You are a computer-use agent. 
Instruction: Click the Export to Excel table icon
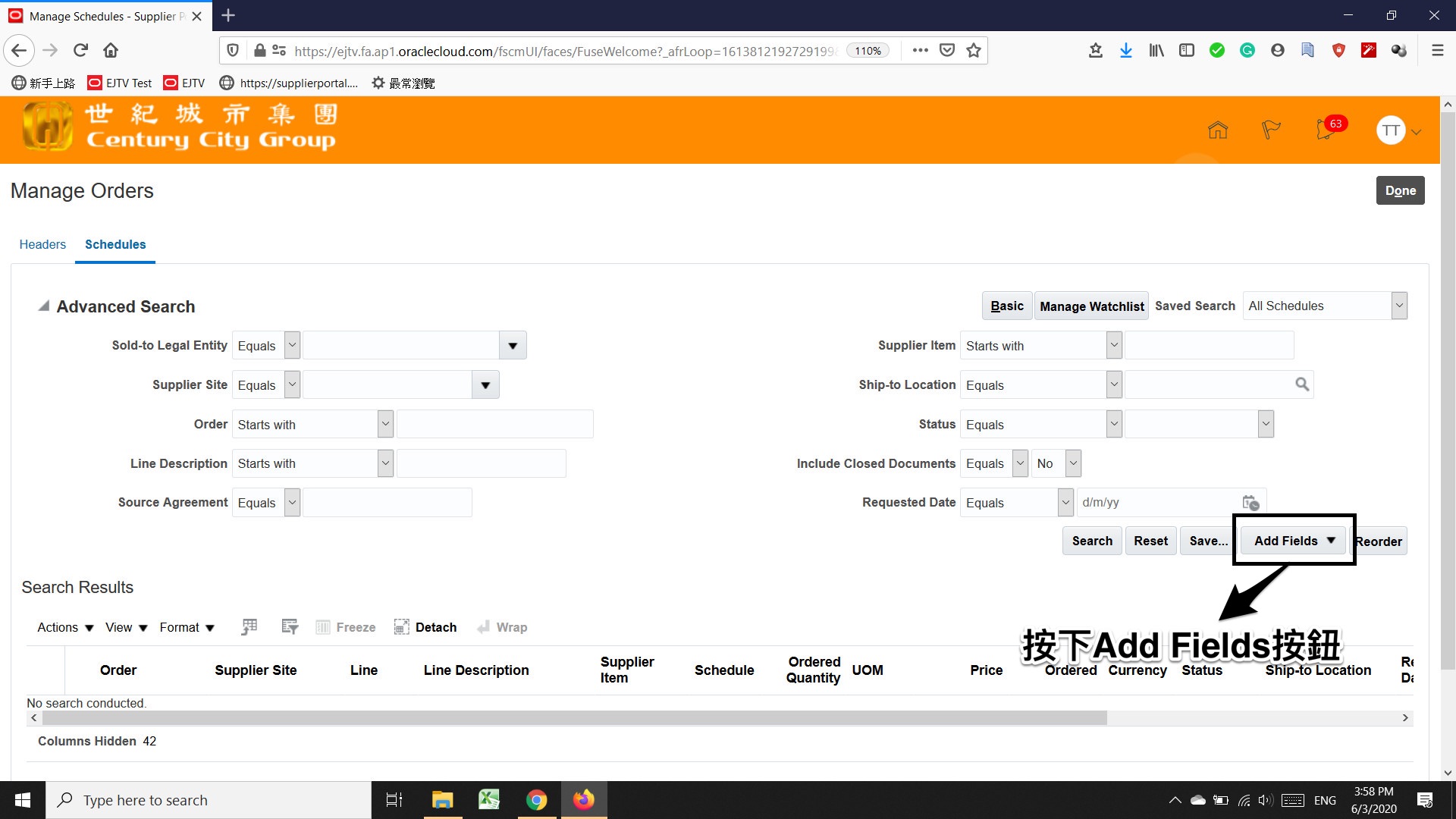(x=249, y=627)
